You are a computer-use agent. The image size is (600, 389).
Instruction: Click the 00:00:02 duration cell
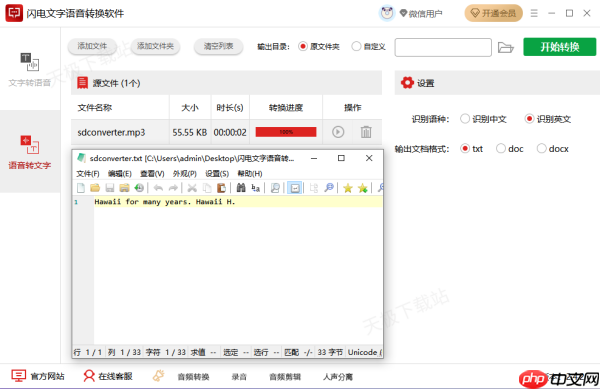point(230,132)
